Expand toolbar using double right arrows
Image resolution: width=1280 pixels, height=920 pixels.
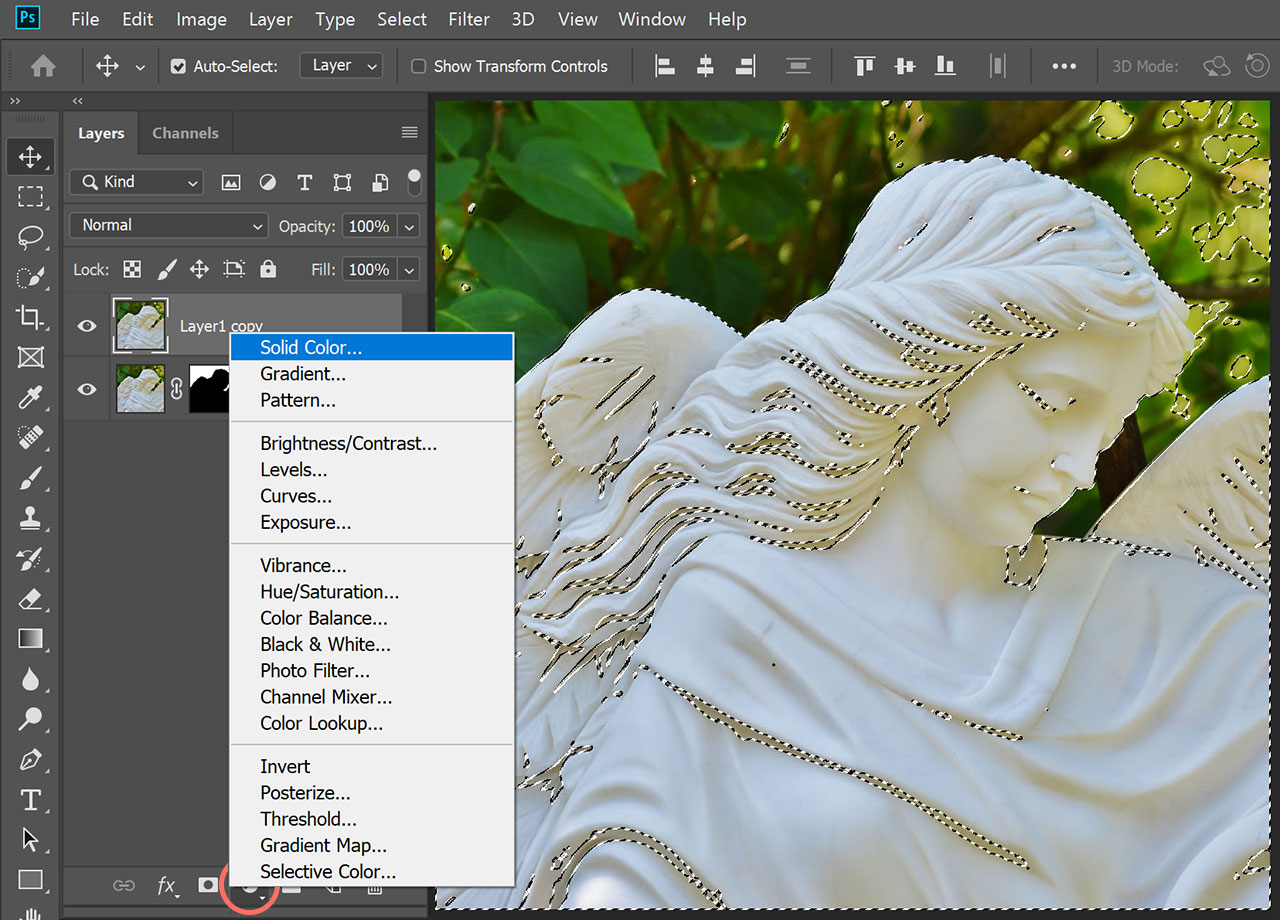16,101
